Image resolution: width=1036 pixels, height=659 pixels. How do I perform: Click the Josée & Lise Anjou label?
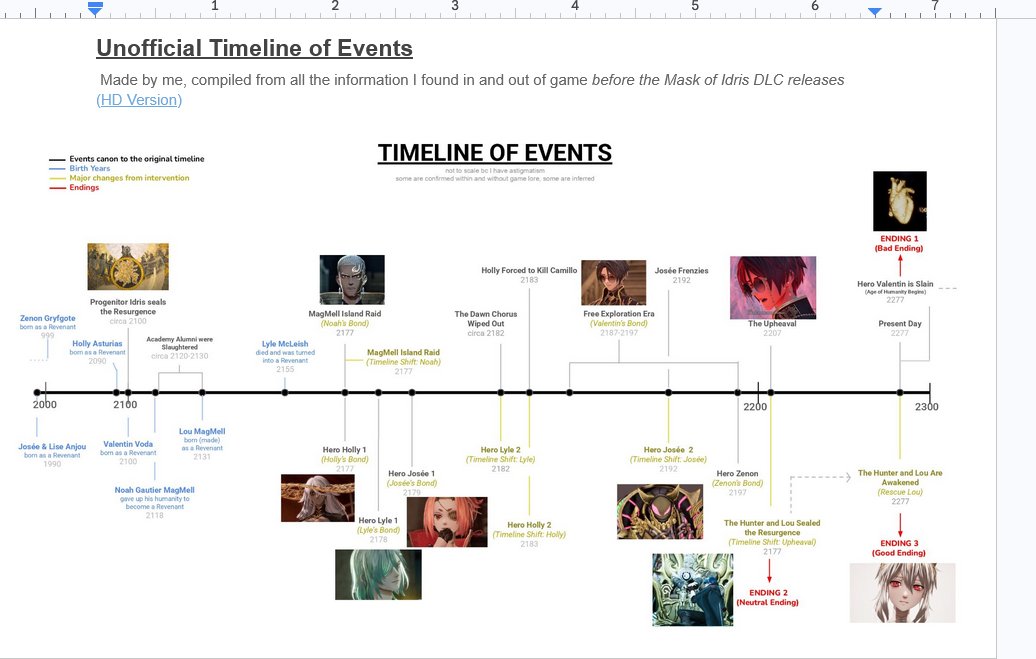(52, 455)
